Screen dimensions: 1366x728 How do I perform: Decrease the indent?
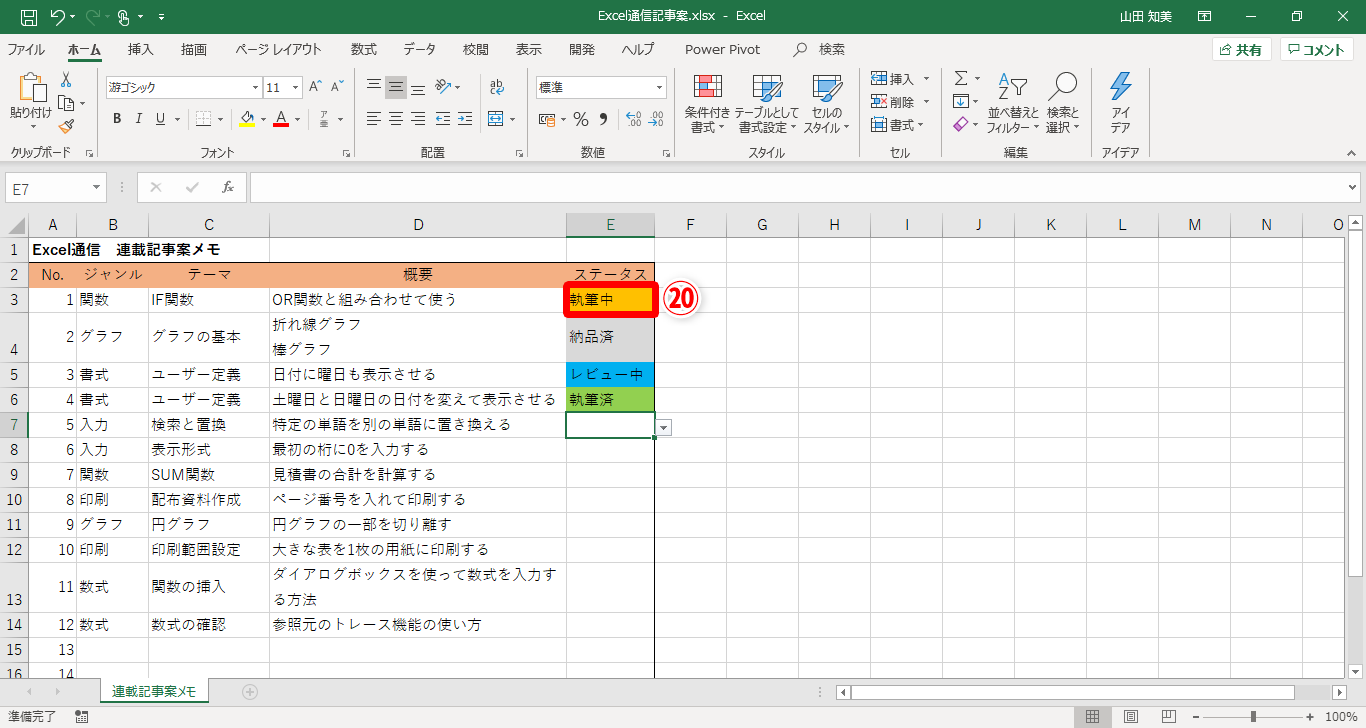click(x=445, y=119)
